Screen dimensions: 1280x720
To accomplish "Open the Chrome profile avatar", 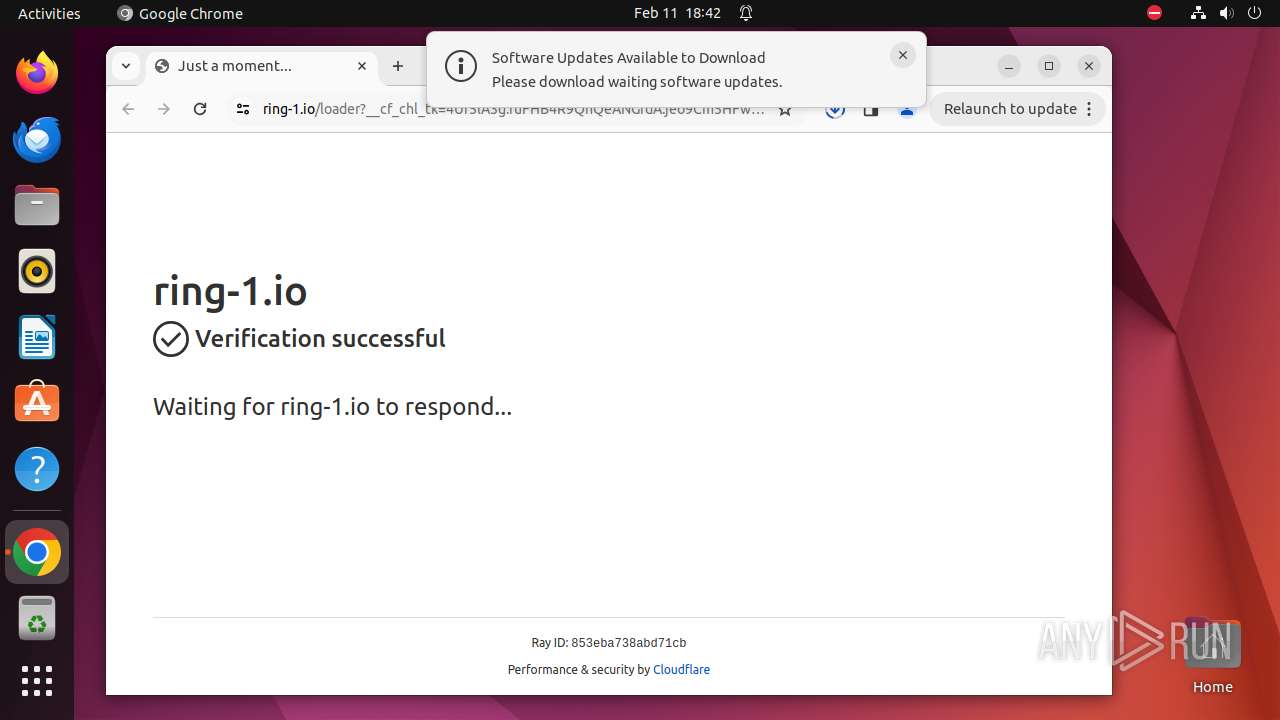I will (x=907, y=110).
